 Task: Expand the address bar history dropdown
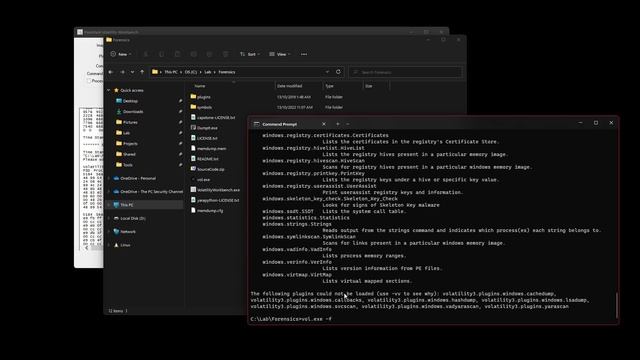pos(327,72)
